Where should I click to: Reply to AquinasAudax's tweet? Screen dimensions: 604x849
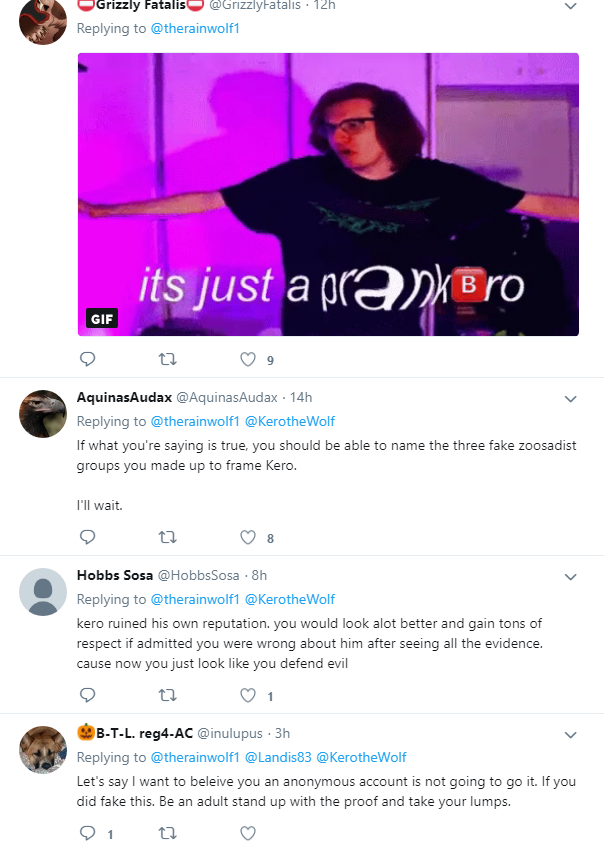88,537
